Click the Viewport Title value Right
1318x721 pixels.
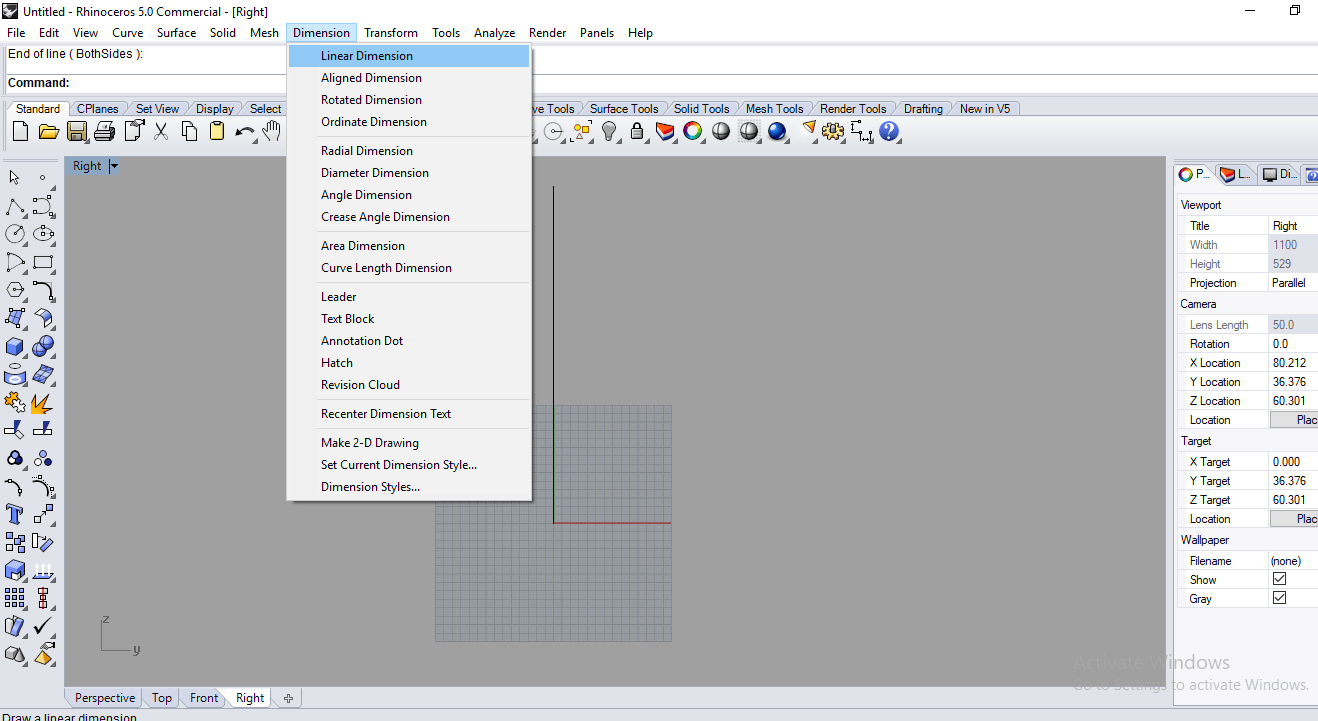(x=1293, y=226)
